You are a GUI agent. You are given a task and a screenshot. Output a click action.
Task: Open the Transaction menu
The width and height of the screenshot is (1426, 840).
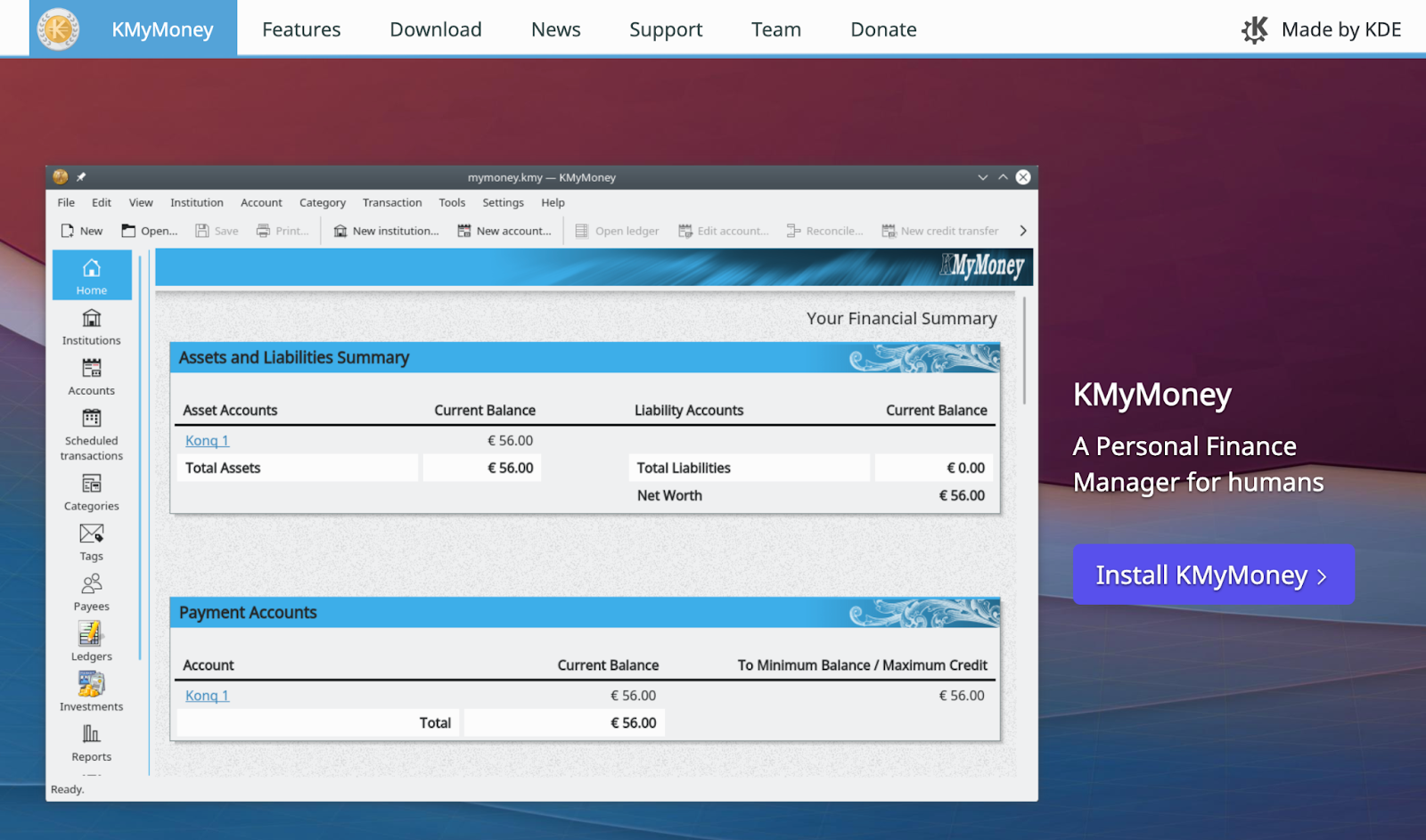pyautogui.click(x=392, y=203)
